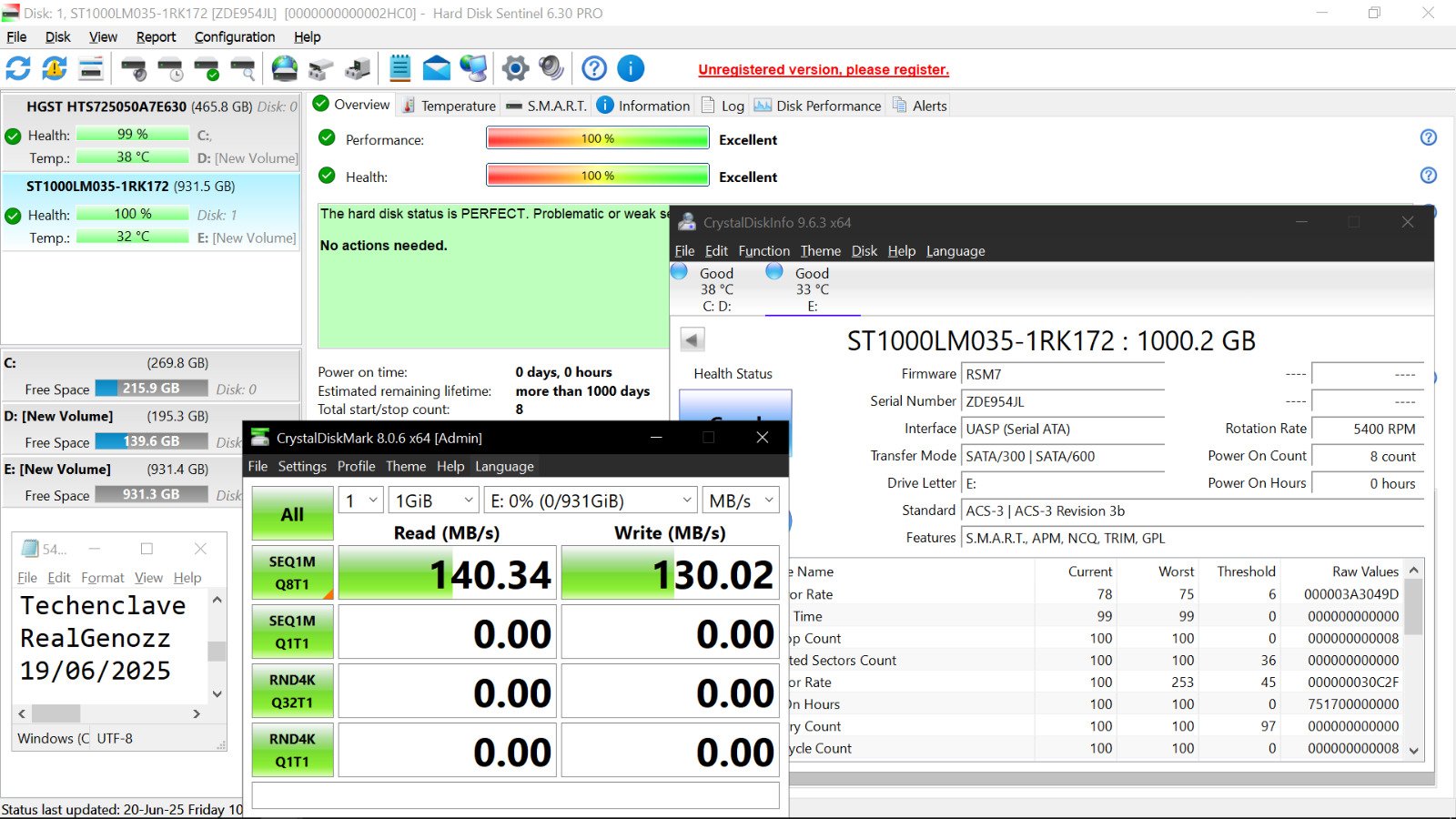Switch to the S.M.A.R.T. tab

(547, 106)
